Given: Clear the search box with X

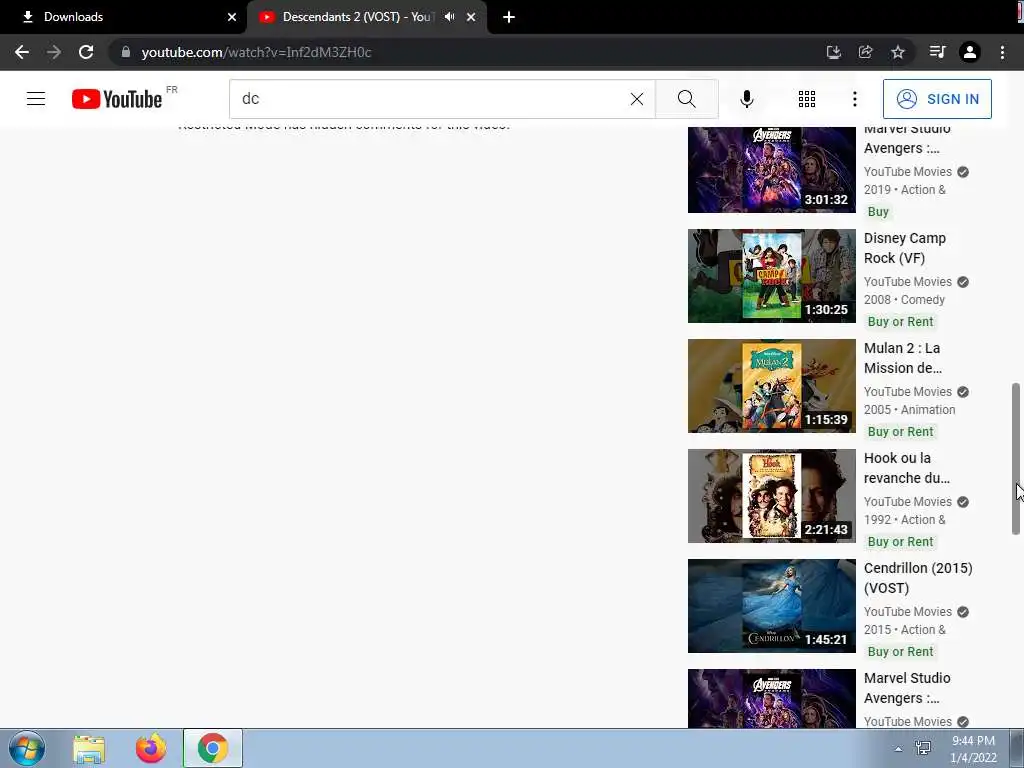Looking at the screenshot, I should pos(637,99).
